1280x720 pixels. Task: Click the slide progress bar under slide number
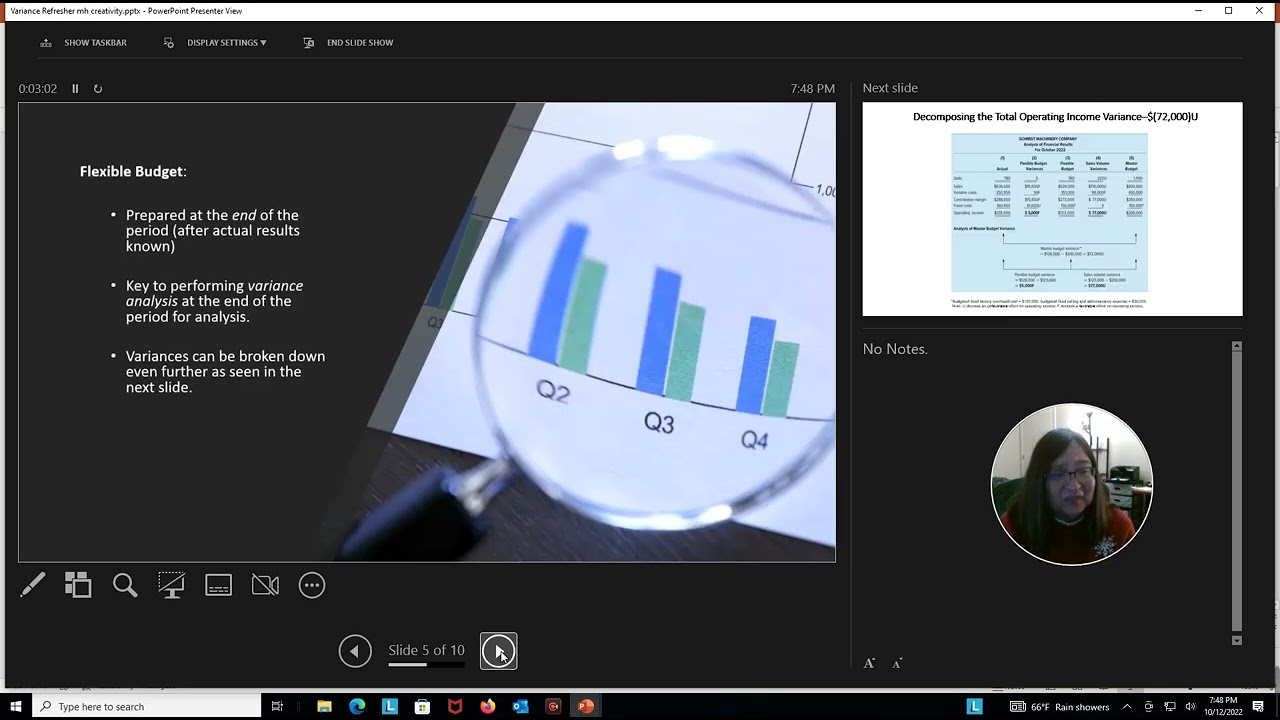pos(426,664)
